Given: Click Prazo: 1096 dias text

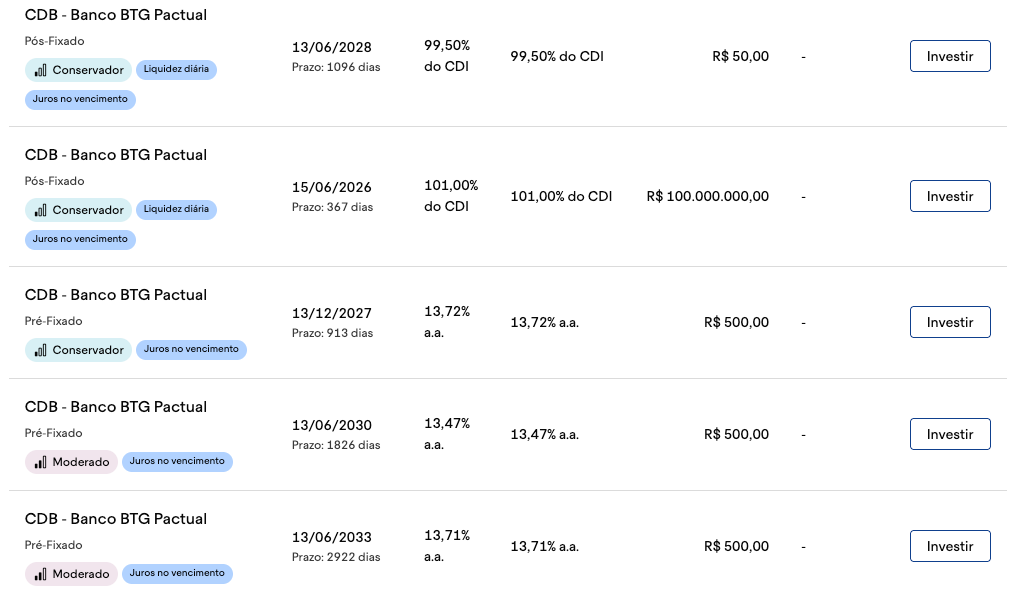Looking at the screenshot, I should 336,67.
